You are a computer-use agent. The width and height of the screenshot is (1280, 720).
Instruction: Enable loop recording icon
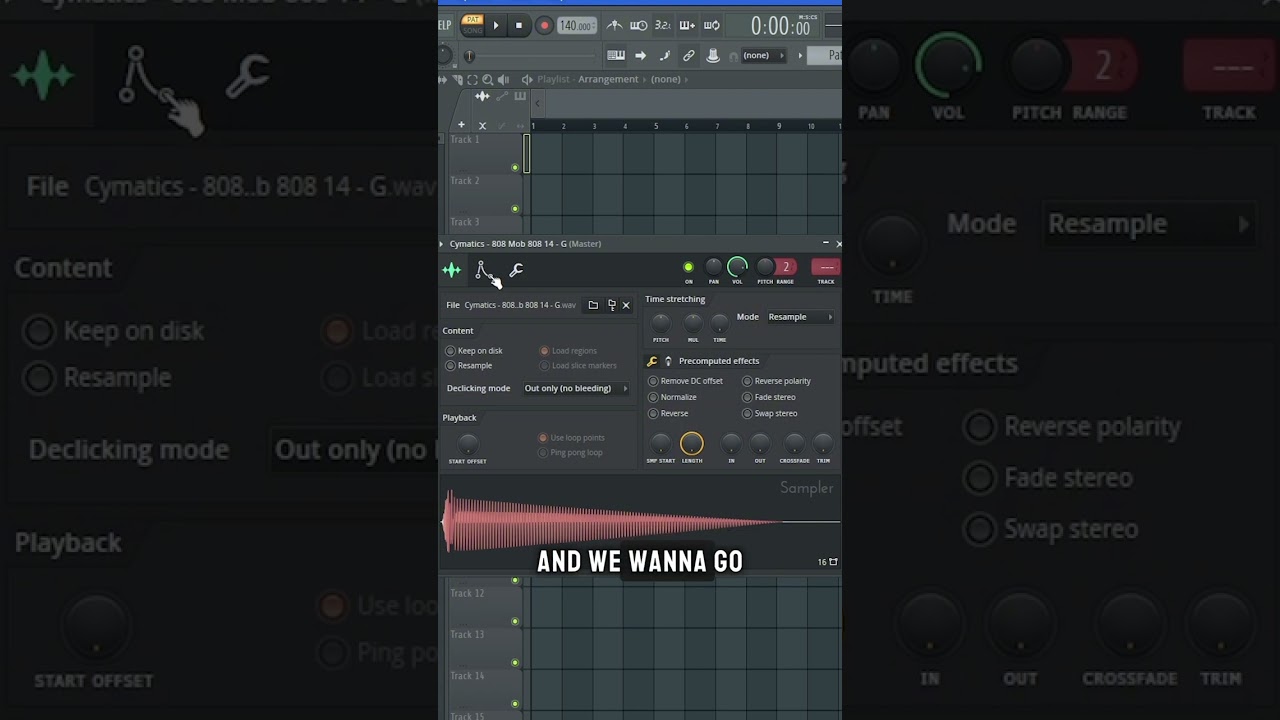[711, 25]
